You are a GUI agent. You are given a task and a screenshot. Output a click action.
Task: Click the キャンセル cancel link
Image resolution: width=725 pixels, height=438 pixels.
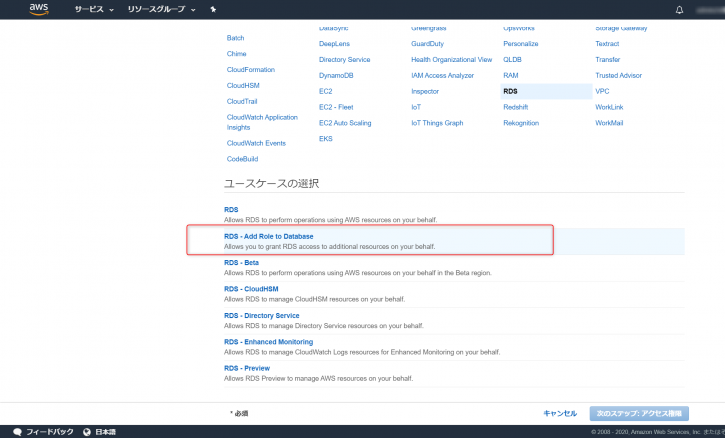click(x=560, y=413)
